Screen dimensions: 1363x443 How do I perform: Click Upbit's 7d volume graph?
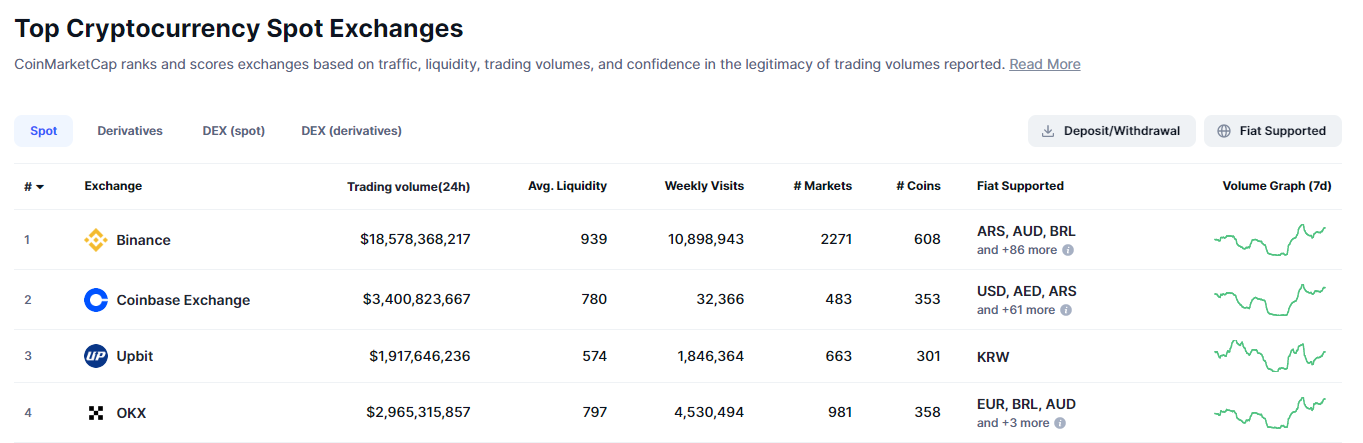1270,356
